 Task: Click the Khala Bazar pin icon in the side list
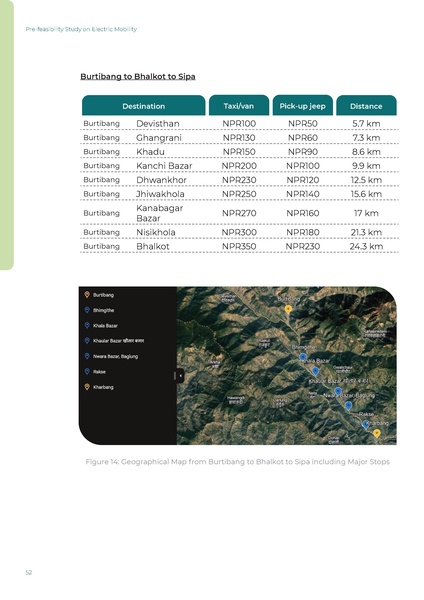(87, 325)
